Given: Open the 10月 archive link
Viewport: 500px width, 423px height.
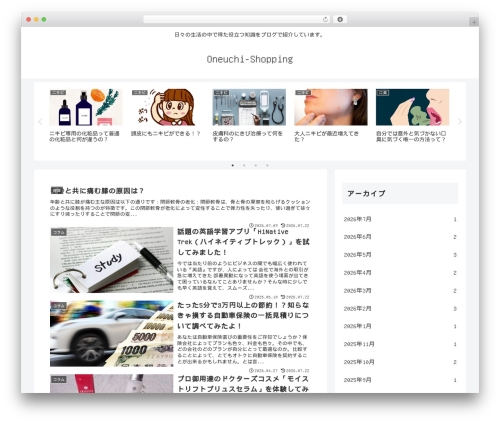Looking at the screenshot, I should tap(400, 362).
